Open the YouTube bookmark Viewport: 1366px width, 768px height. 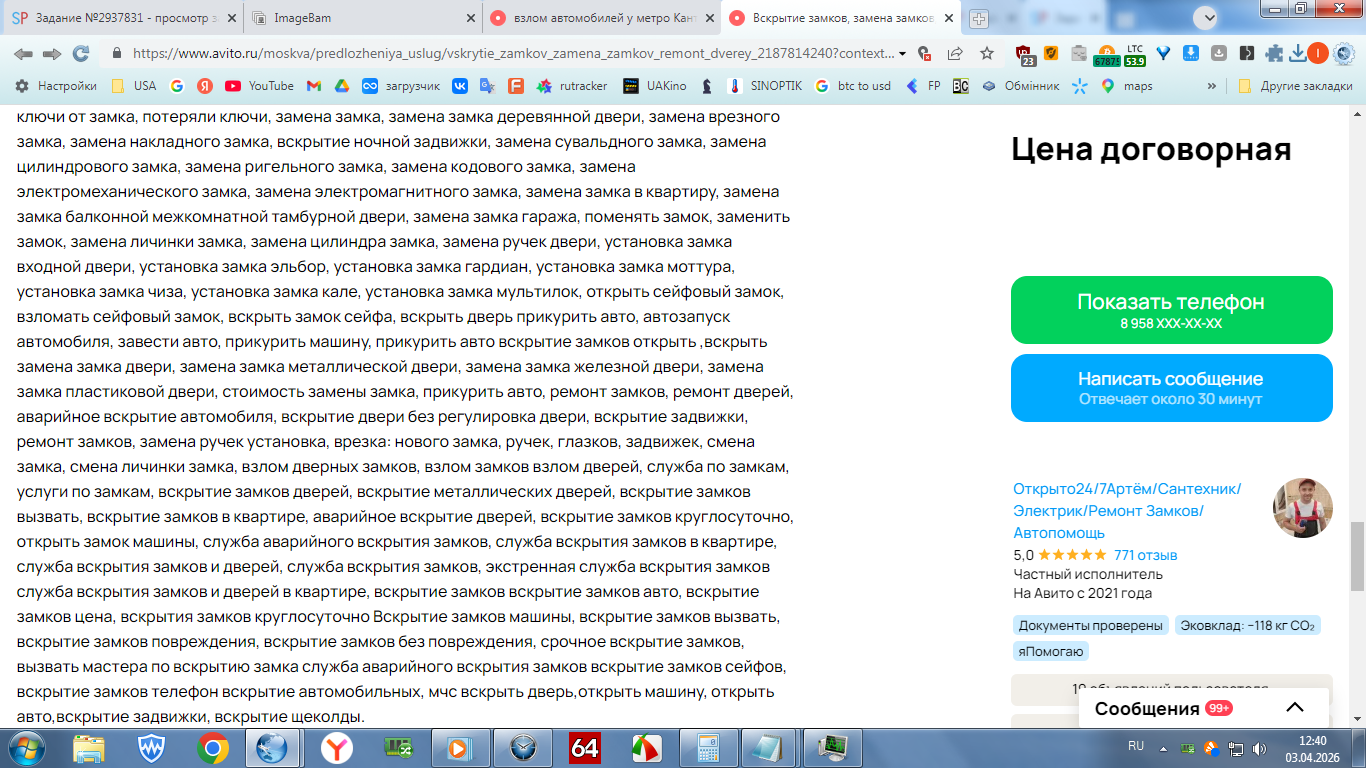tap(259, 86)
